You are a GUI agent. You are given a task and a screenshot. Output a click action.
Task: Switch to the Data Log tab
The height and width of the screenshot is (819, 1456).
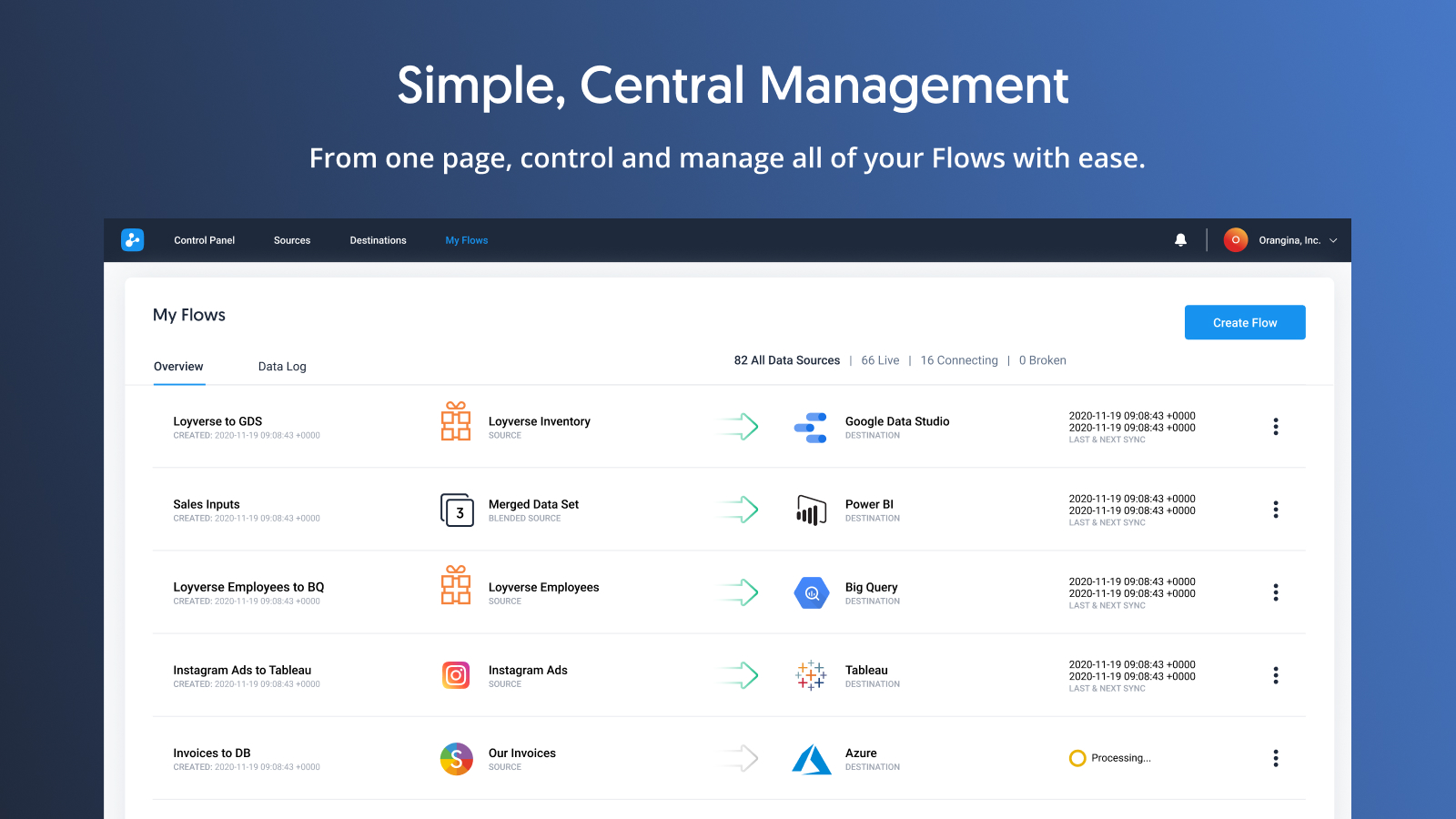pos(281,366)
